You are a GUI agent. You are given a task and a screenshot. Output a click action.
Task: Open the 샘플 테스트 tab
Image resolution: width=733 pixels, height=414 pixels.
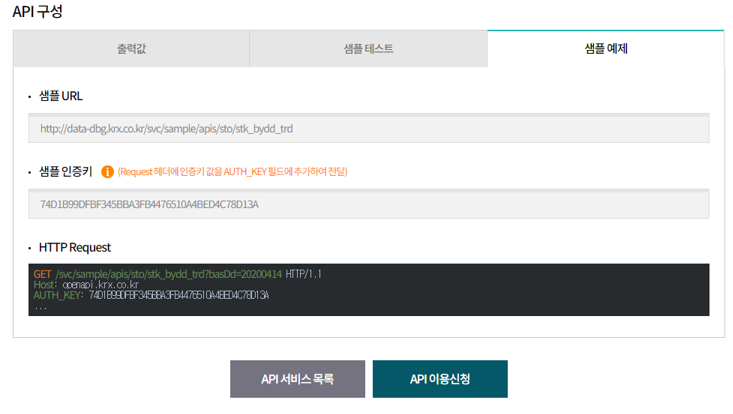click(368, 49)
